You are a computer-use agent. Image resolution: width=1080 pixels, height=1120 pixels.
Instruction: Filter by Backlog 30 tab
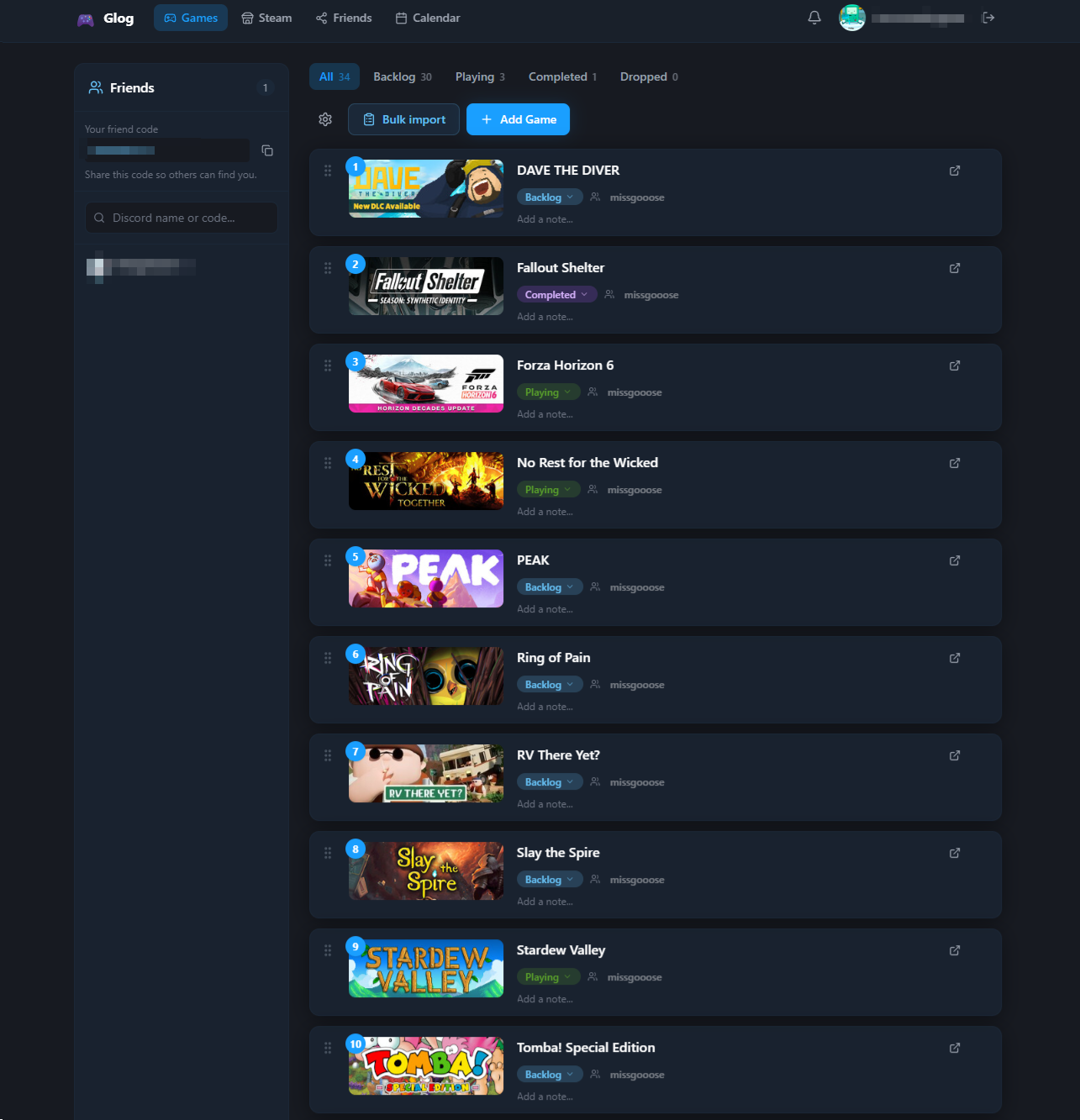click(x=403, y=76)
